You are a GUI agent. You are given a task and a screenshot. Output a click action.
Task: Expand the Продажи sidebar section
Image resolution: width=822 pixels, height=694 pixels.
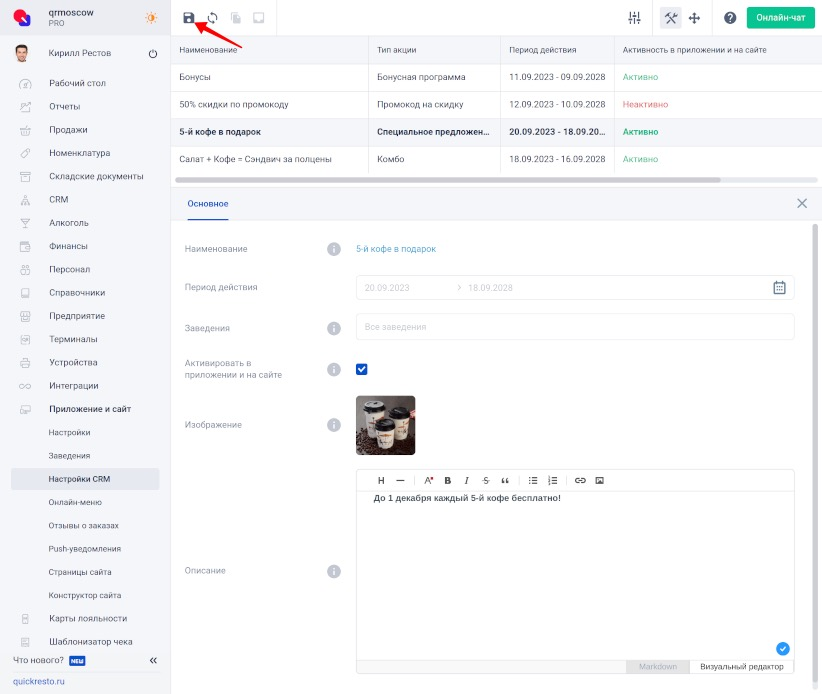pyautogui.click(x=68, y=129)
